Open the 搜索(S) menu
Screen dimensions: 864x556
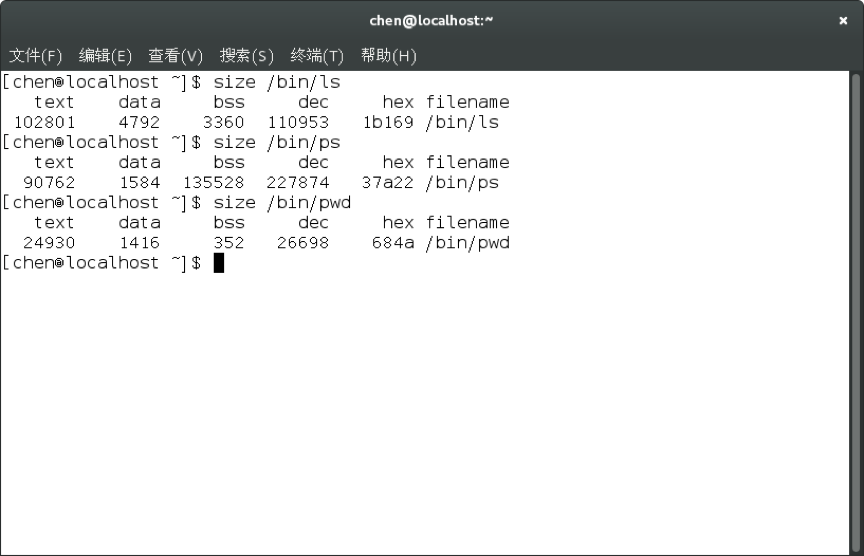click(246, 55)
